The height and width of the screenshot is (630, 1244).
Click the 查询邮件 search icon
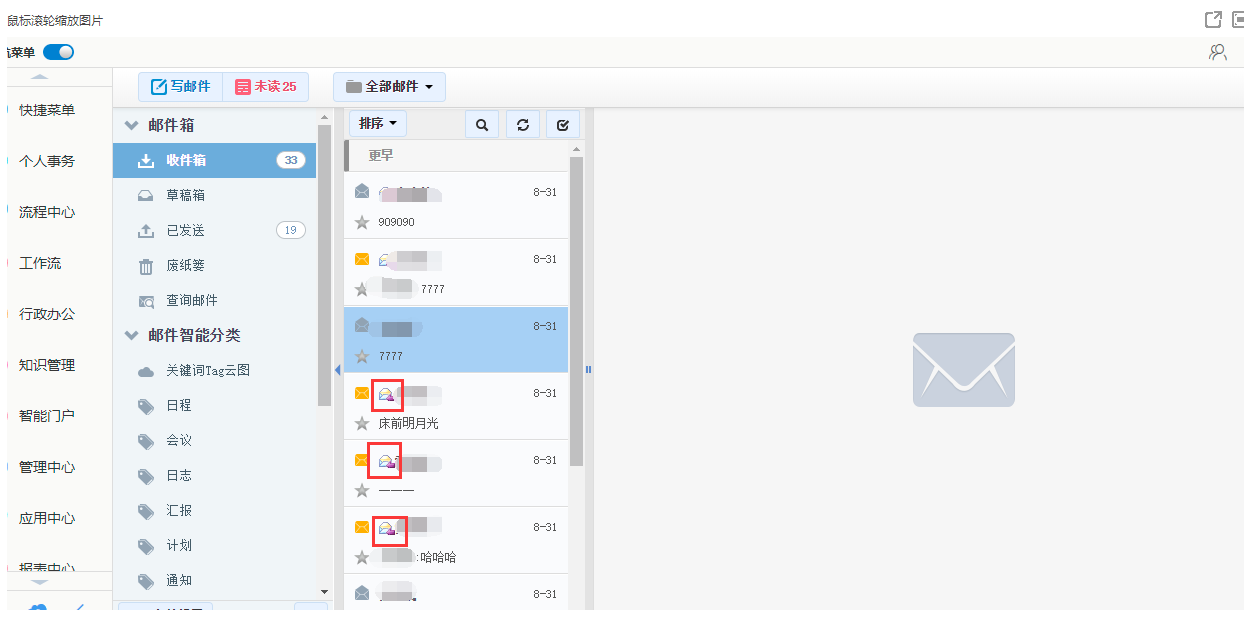coord(146,301)
